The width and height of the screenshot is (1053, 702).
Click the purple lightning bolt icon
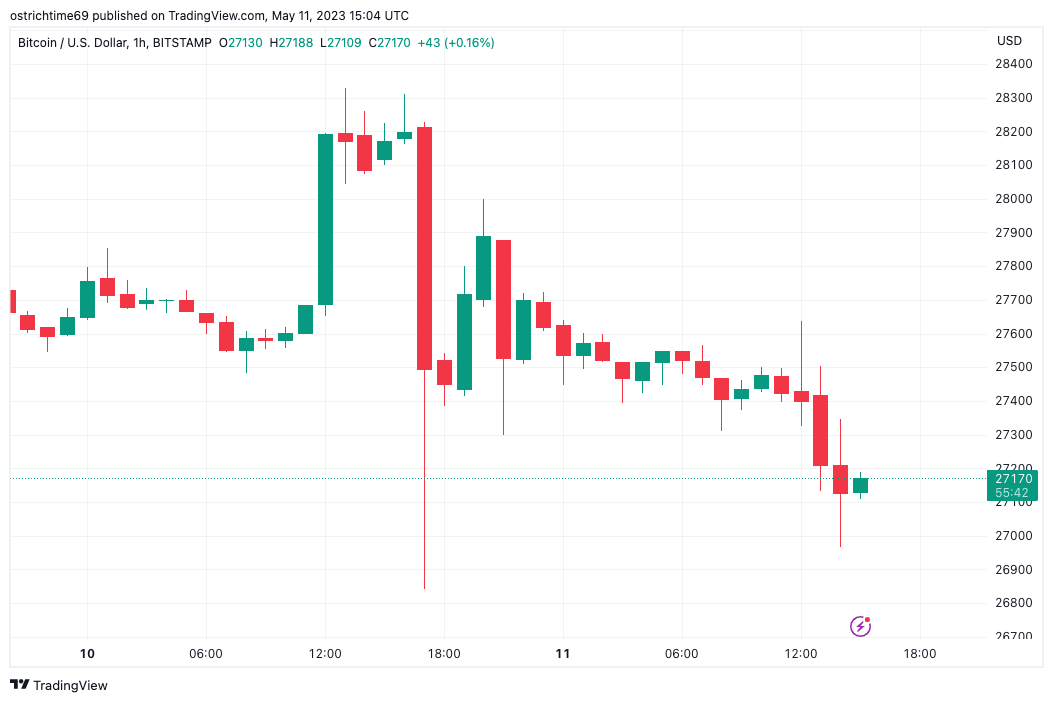pyautogui.click(x=860, y=626)
